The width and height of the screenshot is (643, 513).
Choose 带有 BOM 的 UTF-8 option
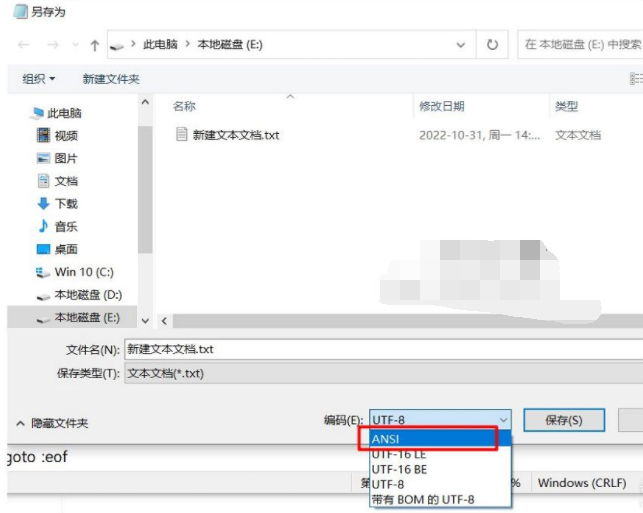(440, 499)
